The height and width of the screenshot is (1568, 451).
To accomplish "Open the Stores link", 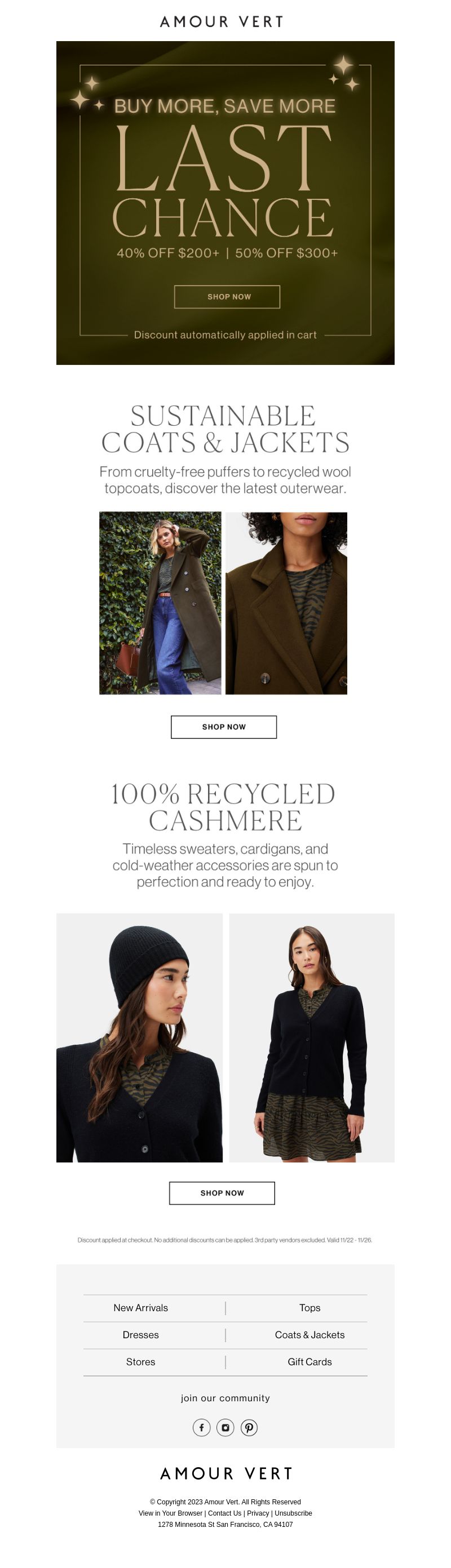I will 141,1362.
